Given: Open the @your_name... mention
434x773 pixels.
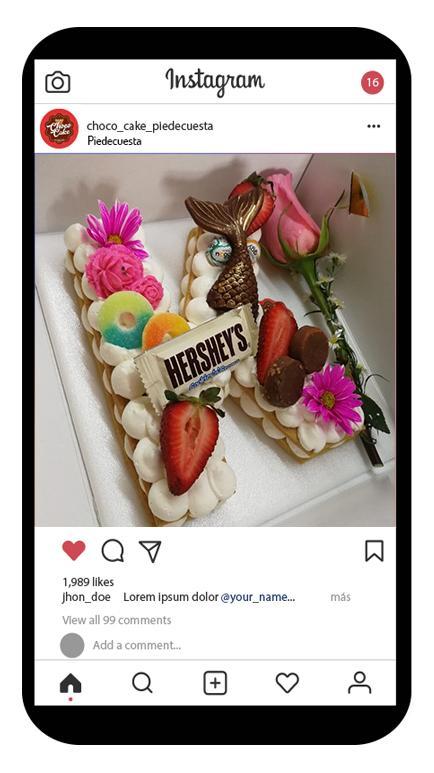Looking at the screenshot, I should pyautogui.click(x=257, y=597).
